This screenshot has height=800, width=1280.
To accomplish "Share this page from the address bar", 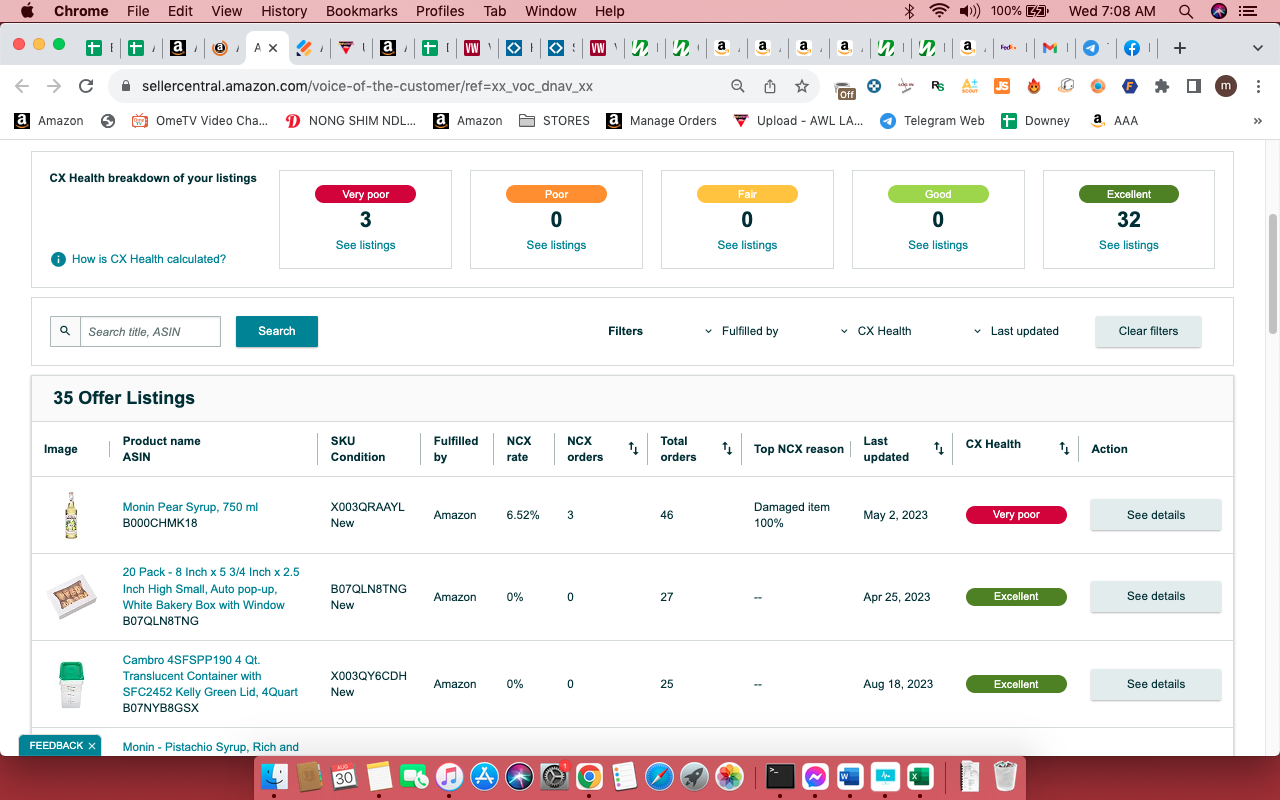I will (x=770, y=86).
